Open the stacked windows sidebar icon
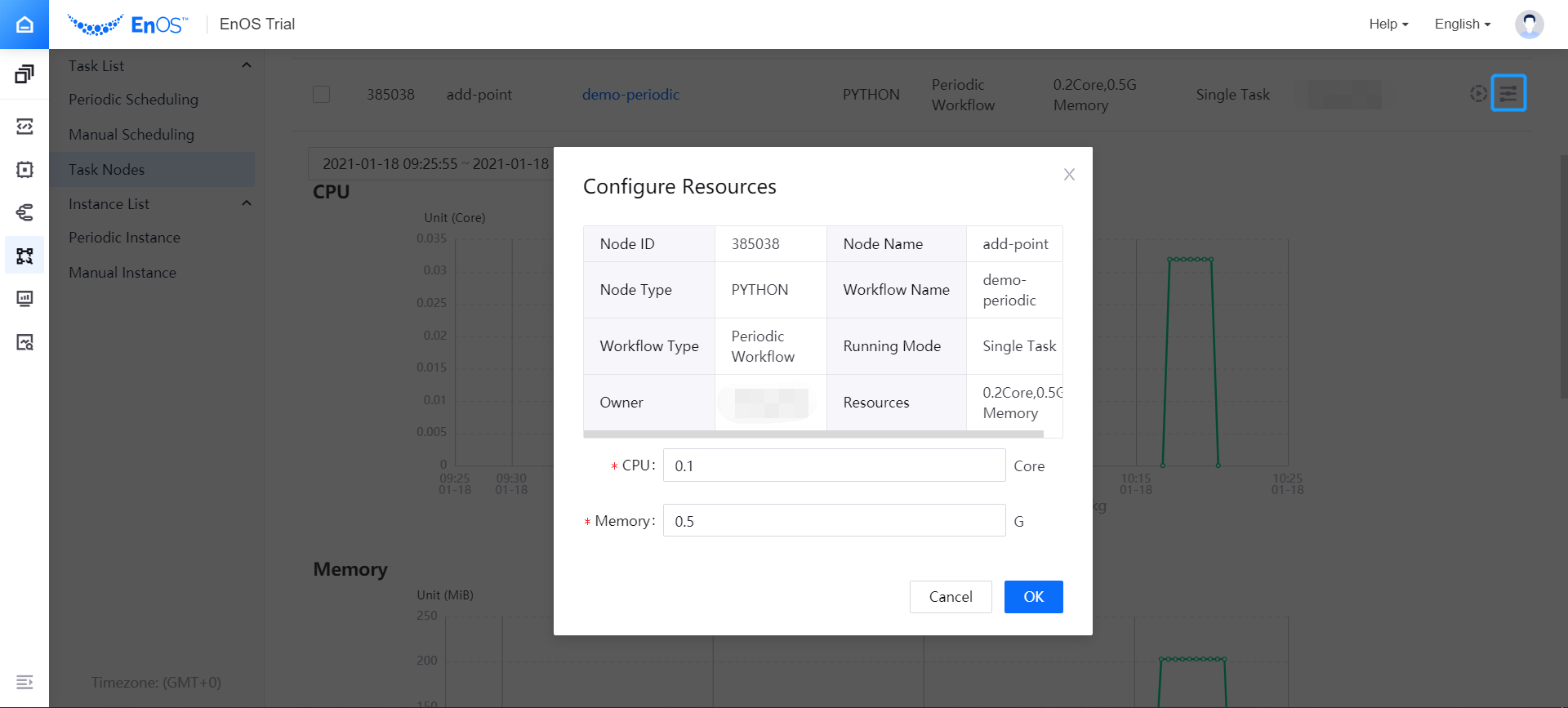Viewport: 1568px width, 708px height. [x=24, y=74]
